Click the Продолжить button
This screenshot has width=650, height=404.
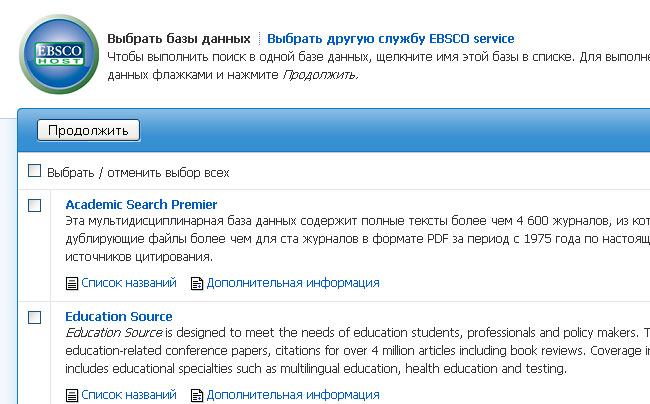coord(88,131)
